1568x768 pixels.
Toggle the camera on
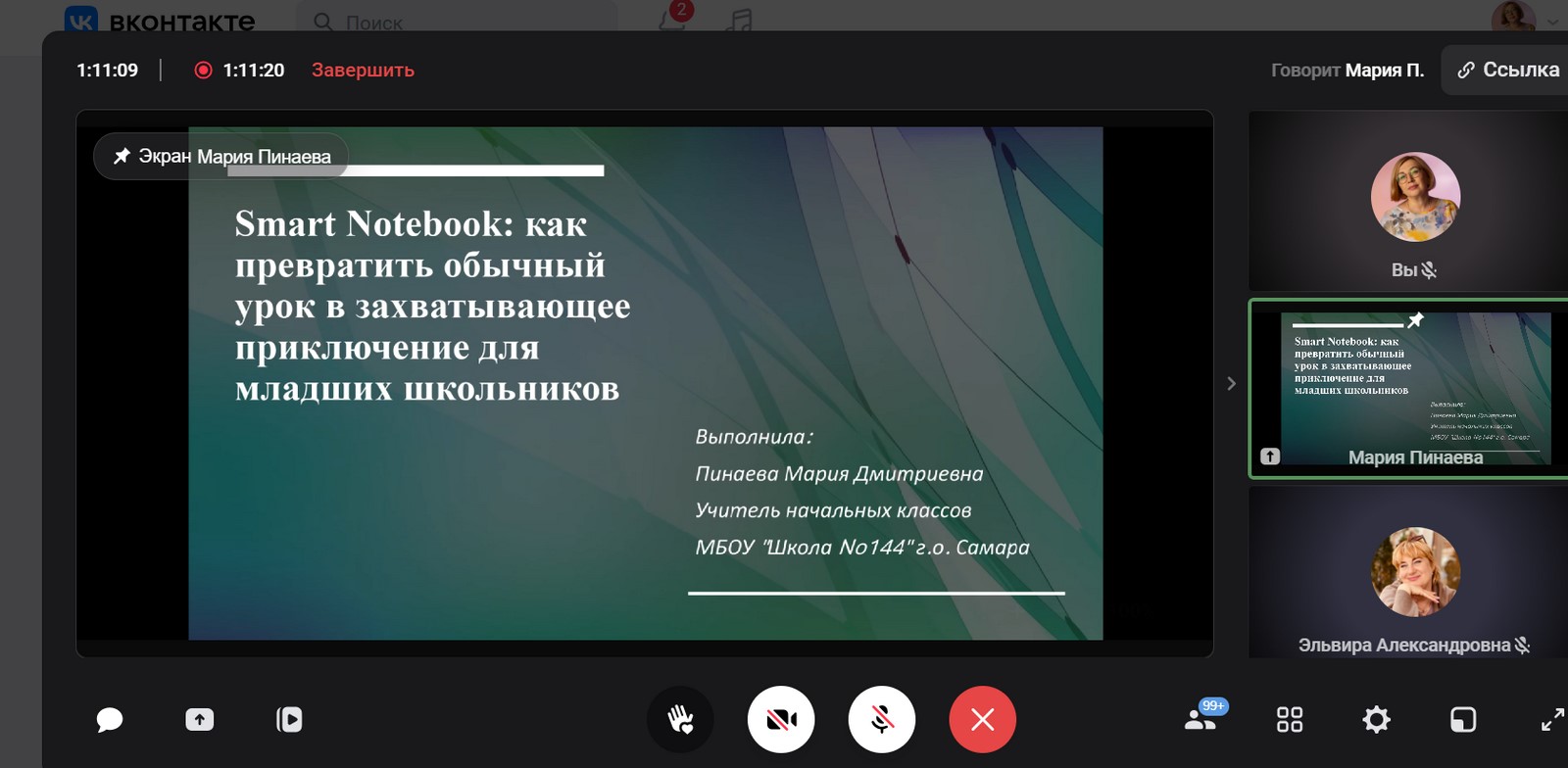[x=781, y=720]
